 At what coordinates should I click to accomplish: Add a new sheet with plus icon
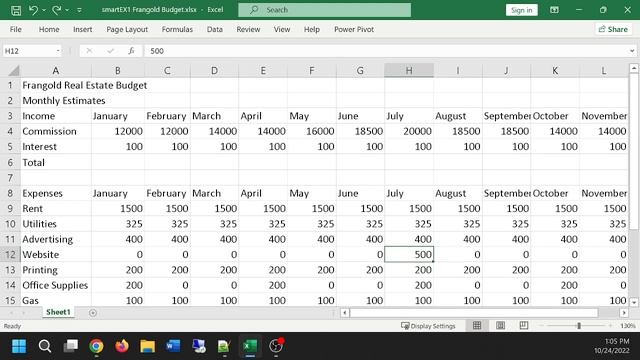(93, 313)
